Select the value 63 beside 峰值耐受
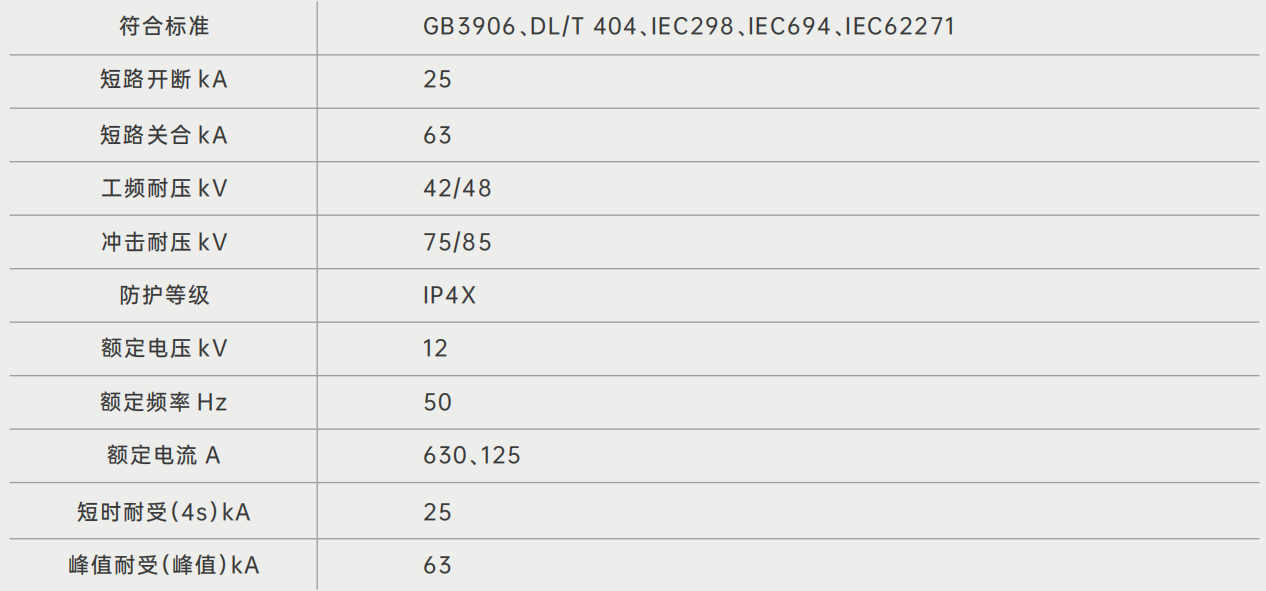The width and height of the screenshot is (1266, 591). (437, 566)
